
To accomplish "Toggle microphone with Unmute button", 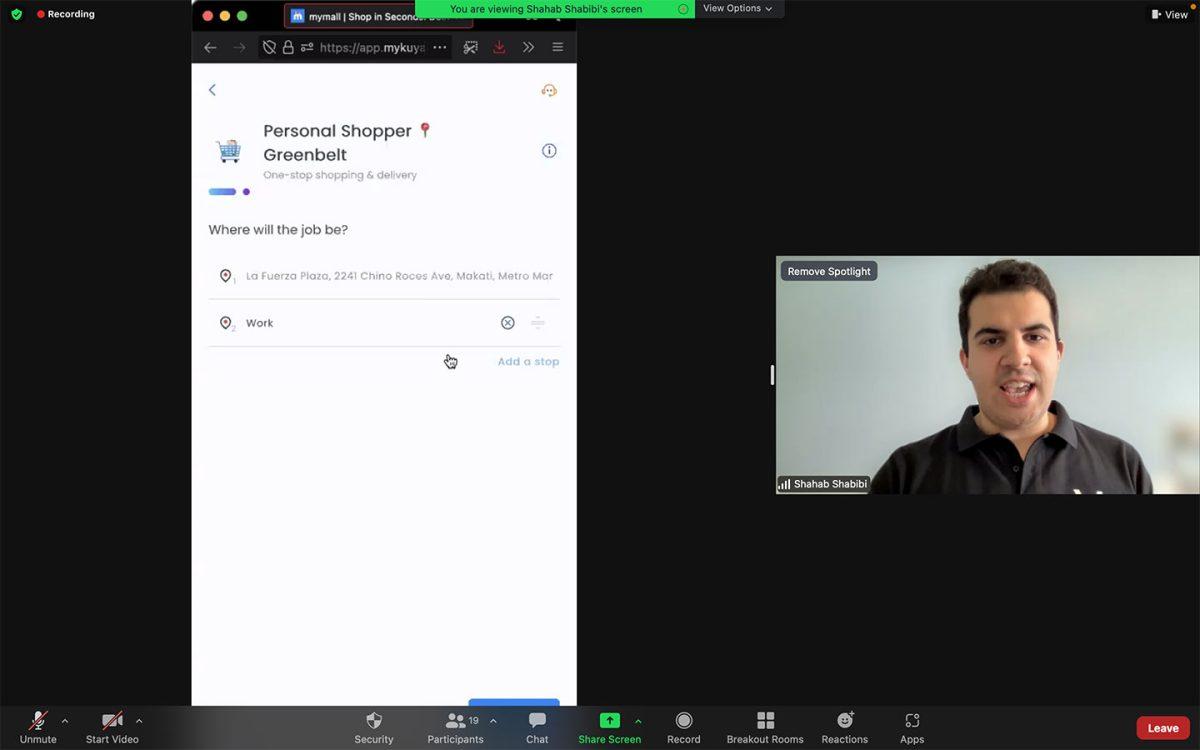I will pyautogui.click(x=38, y=726).
